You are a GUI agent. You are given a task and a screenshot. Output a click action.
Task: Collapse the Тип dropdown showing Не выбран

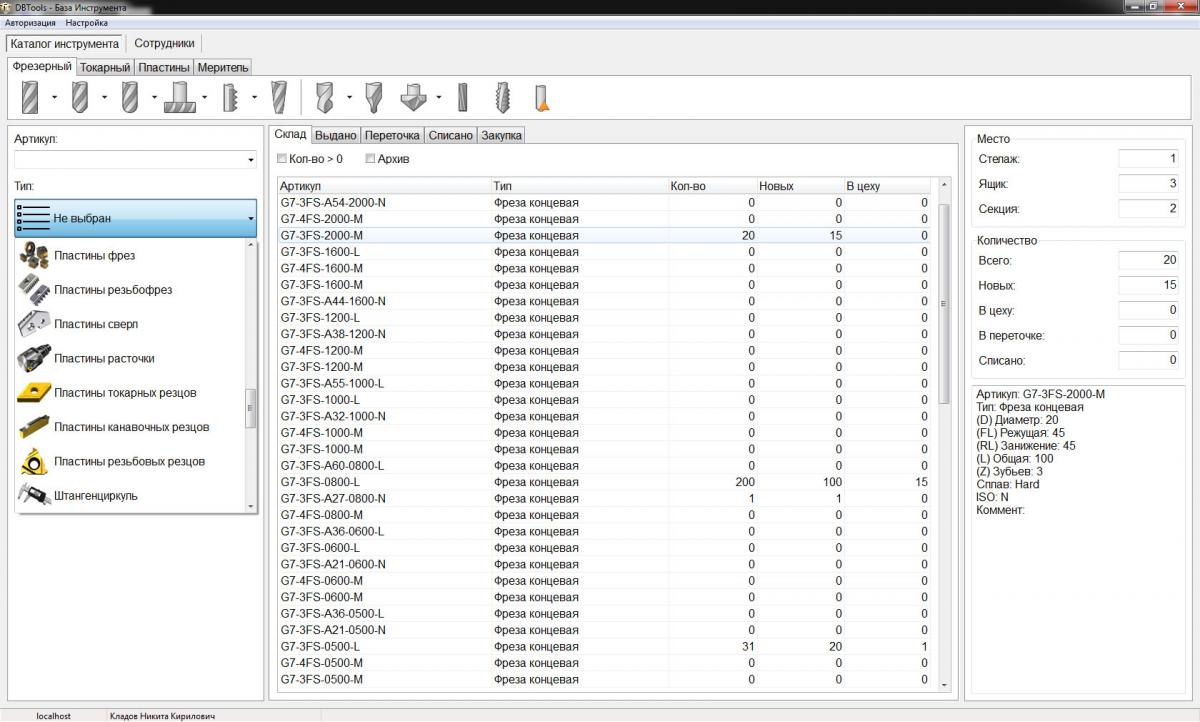point(249,218)
